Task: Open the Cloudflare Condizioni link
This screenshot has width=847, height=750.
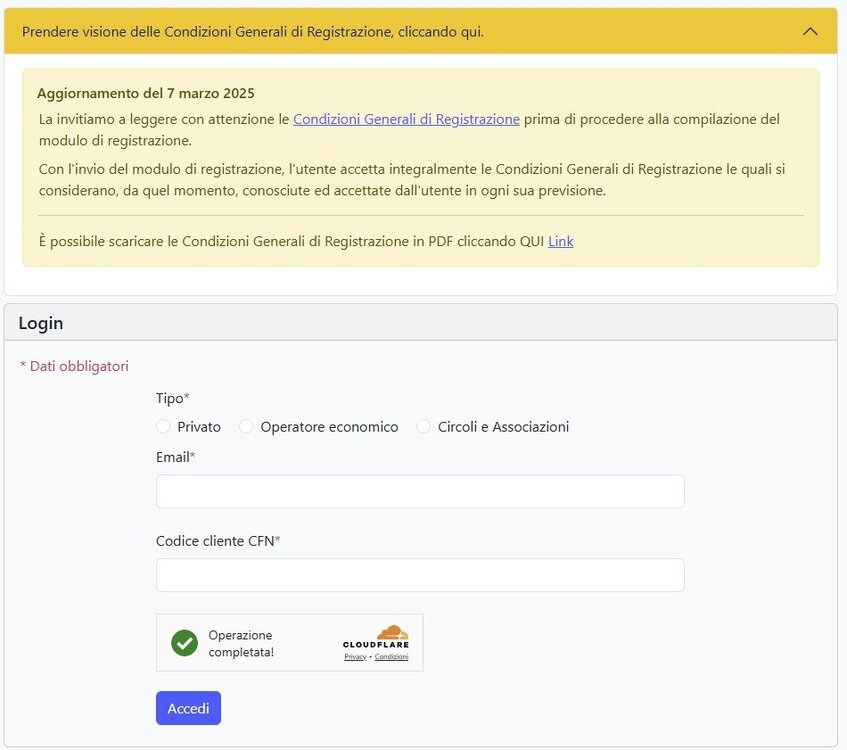Action: (391, 657)
